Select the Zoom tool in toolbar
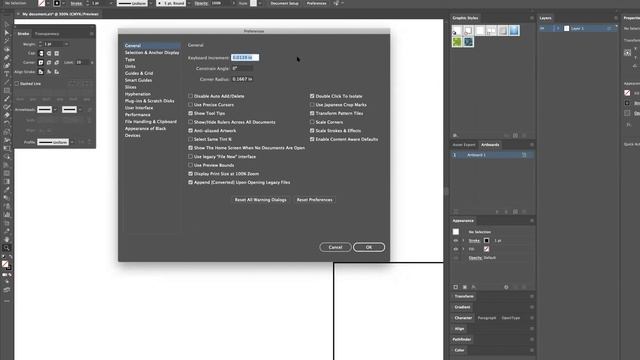Viewport: 640px width, 360px height. 7,248
